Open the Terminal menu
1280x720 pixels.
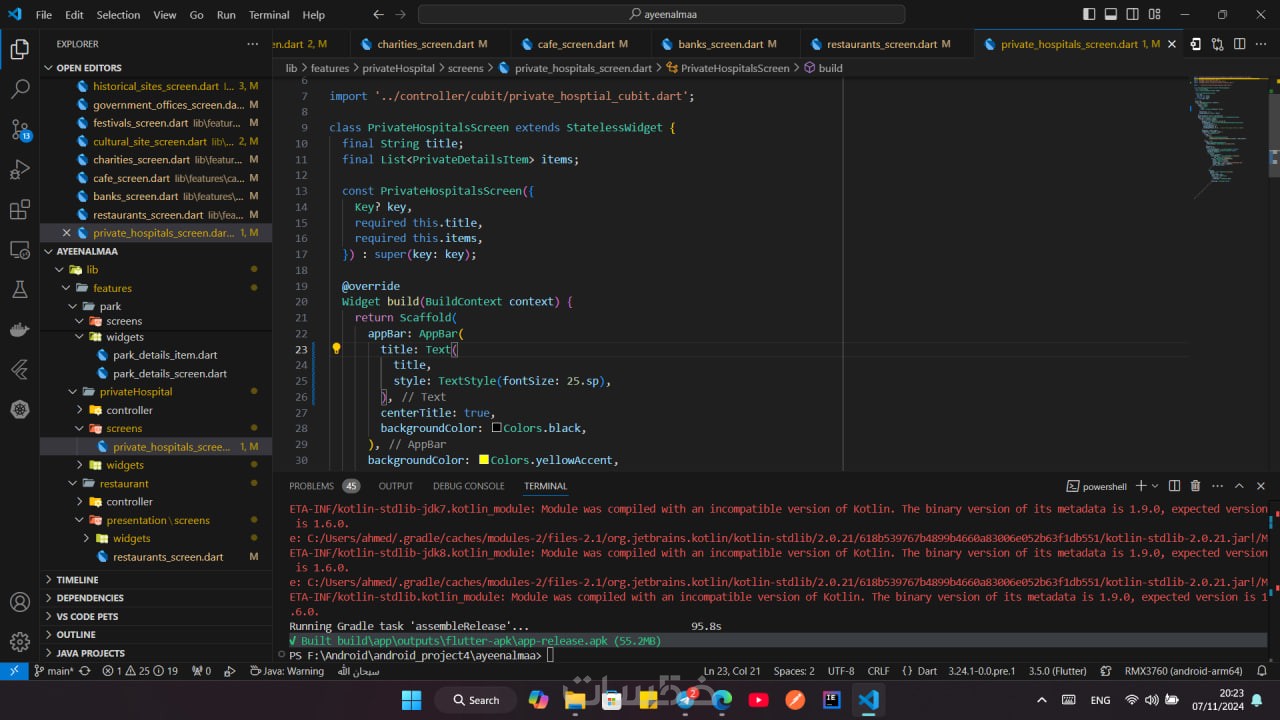(x=269, y=15)
